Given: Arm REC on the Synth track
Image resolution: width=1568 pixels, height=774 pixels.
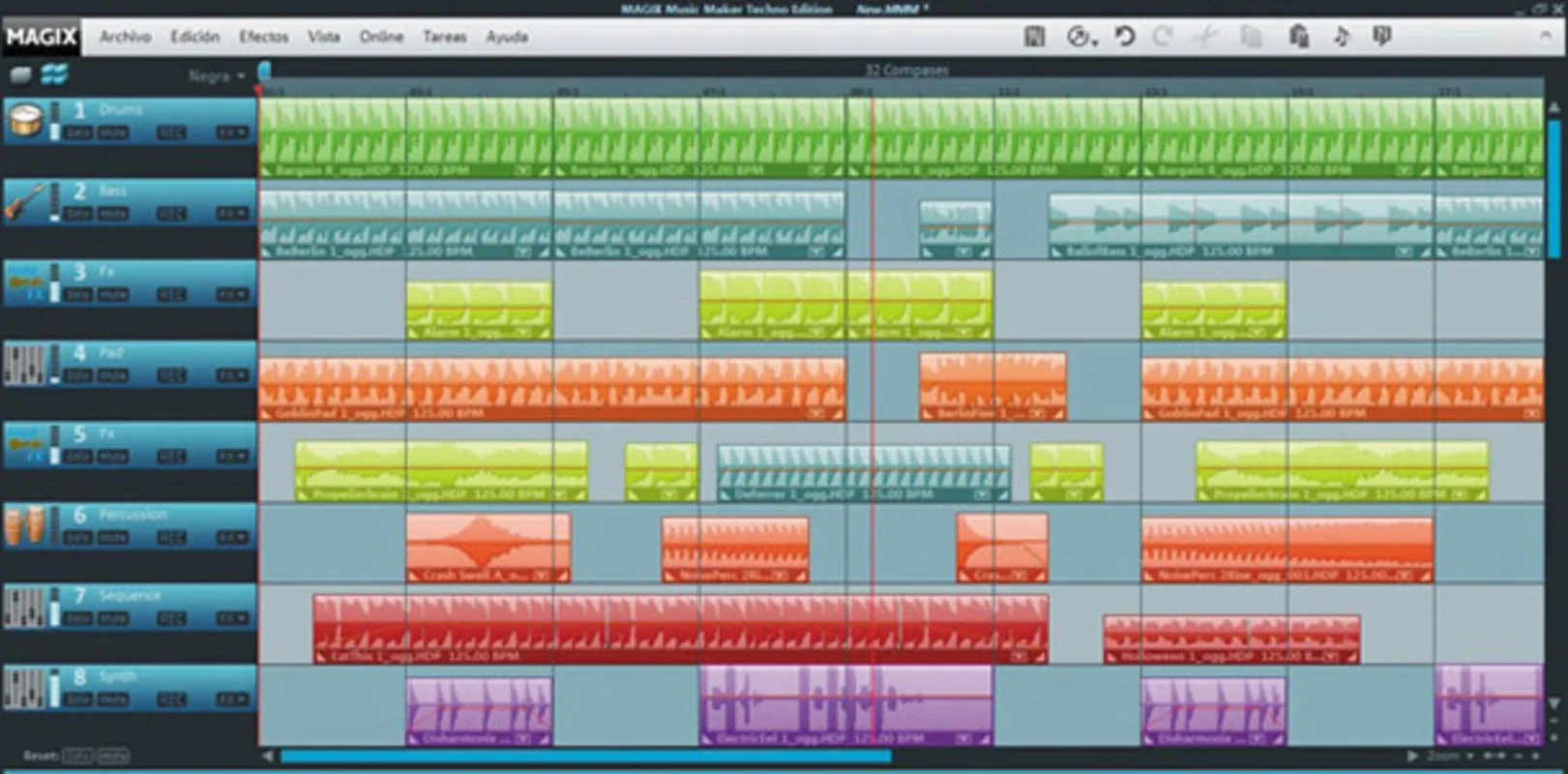Looking at the screenshot, I should click(171, 700).
